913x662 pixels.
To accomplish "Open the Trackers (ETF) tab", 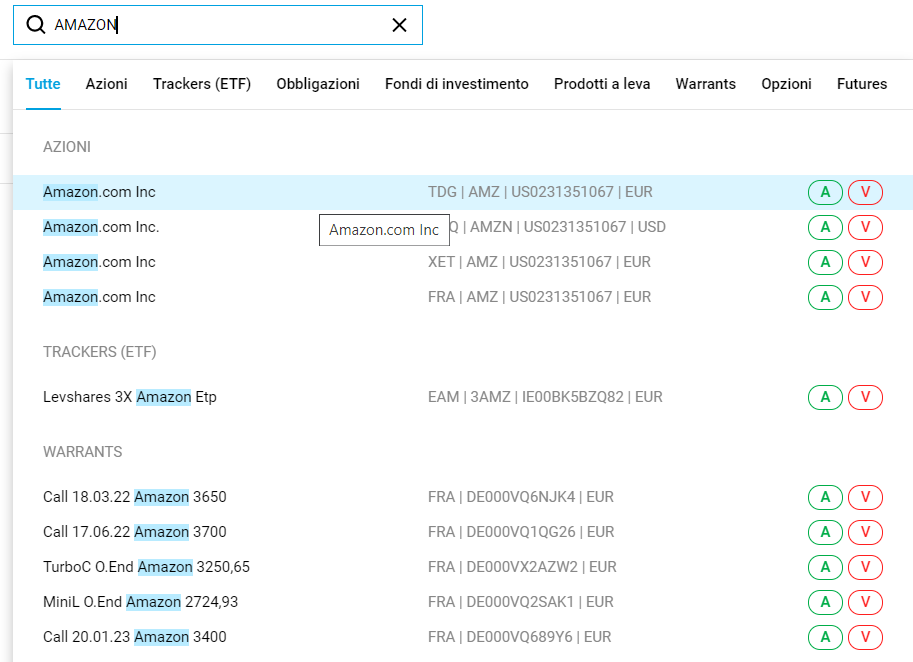I will (202, 84).
